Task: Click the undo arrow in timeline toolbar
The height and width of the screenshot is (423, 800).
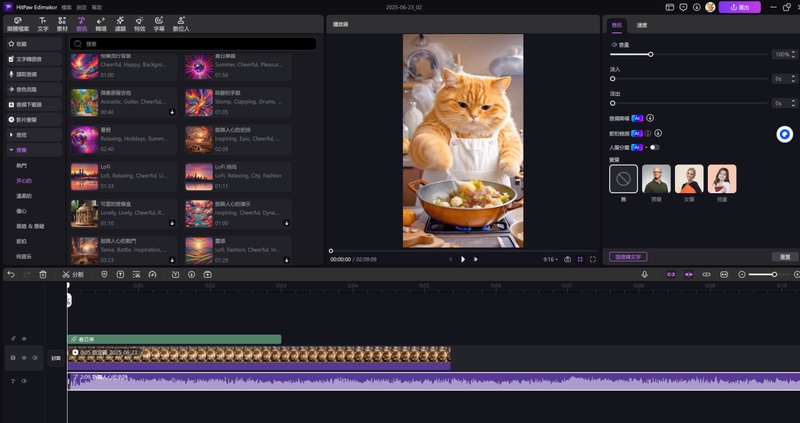Action: click(11, 274)
